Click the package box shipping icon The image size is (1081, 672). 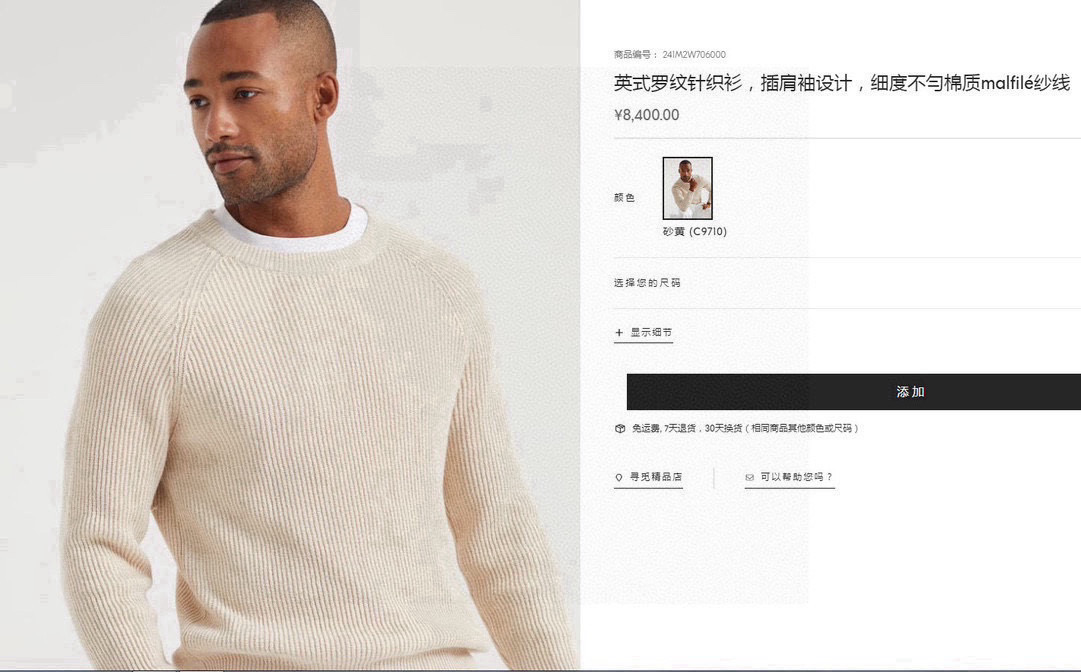coord(620,429)
